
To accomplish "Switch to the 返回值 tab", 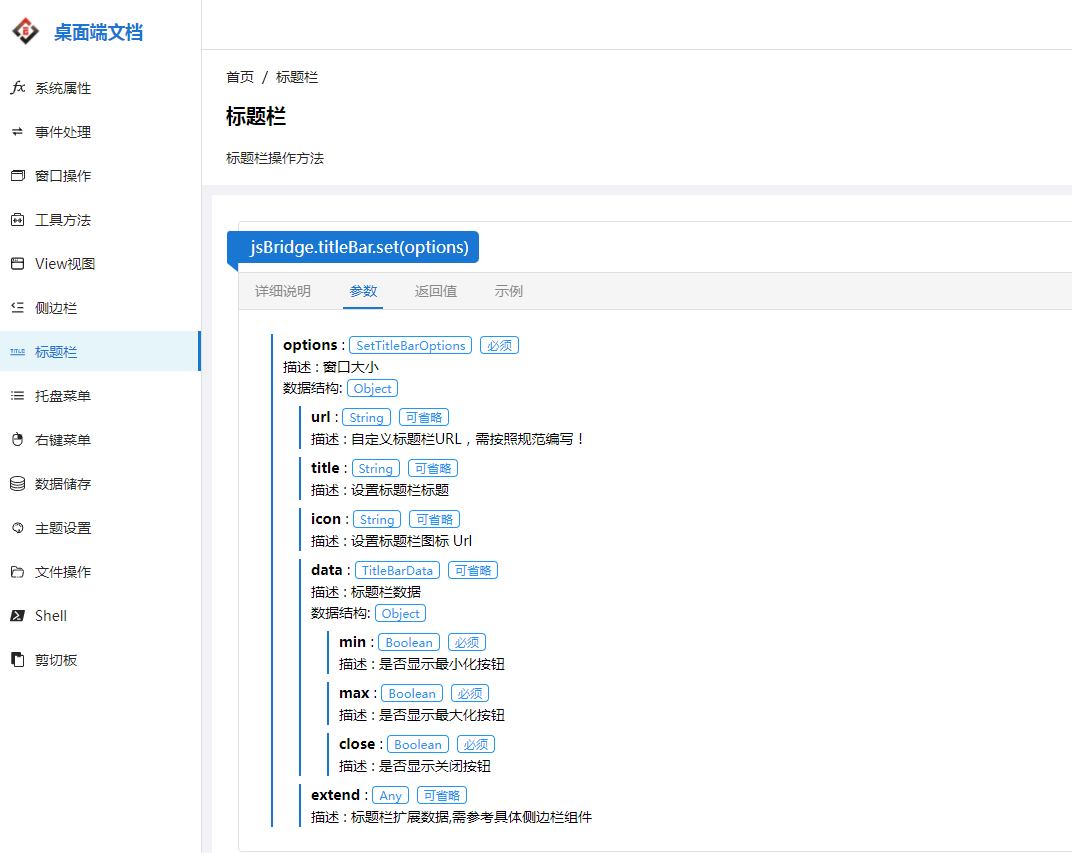I will tap(436, 291).
